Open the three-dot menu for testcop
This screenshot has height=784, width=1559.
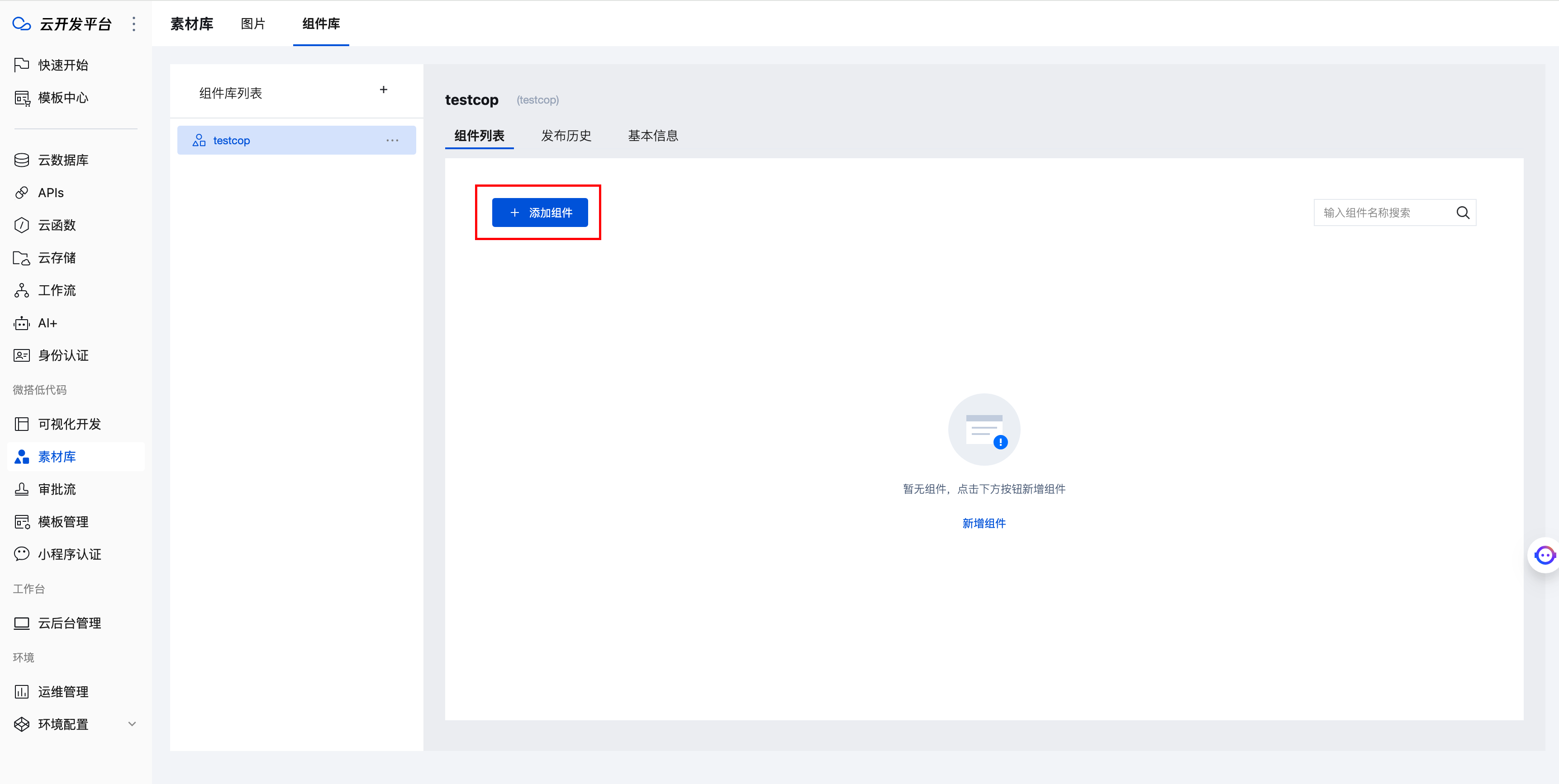click(x=392, y=140)
